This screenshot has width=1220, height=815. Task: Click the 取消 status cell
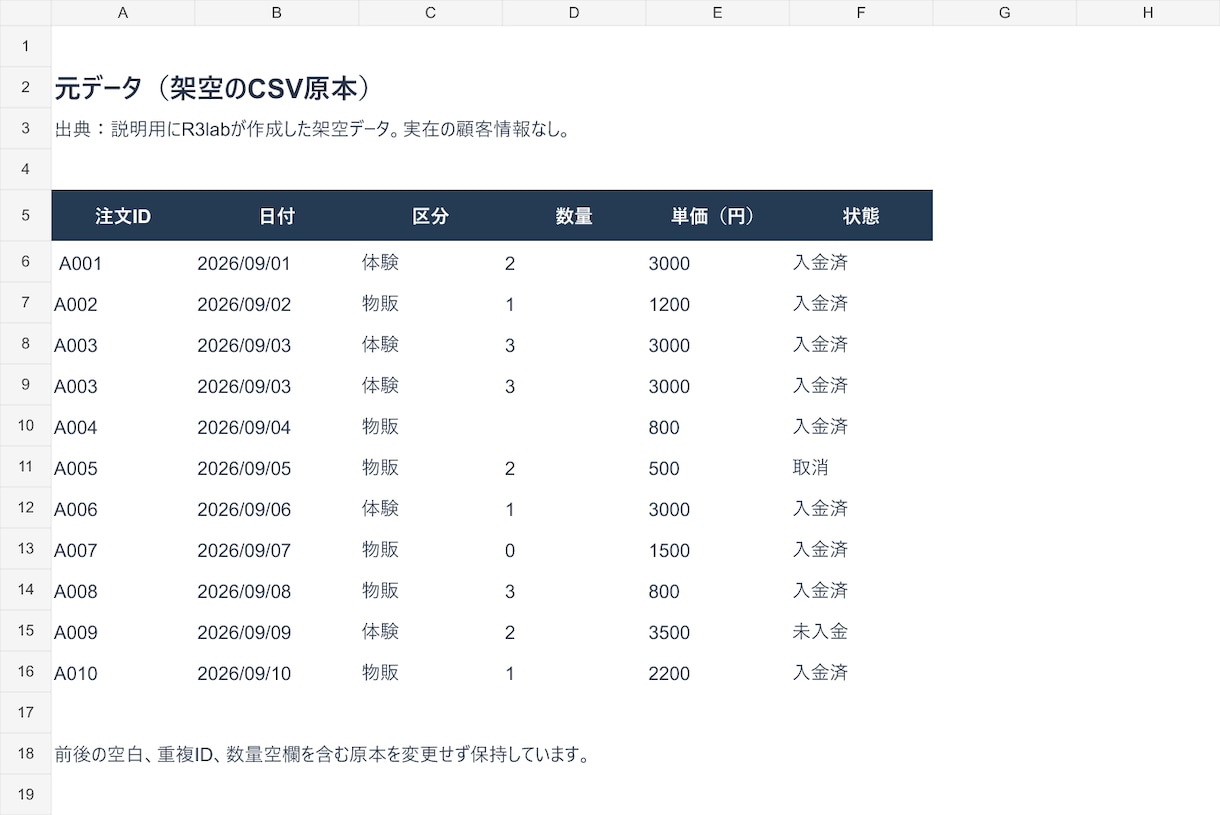coord(861,468)
